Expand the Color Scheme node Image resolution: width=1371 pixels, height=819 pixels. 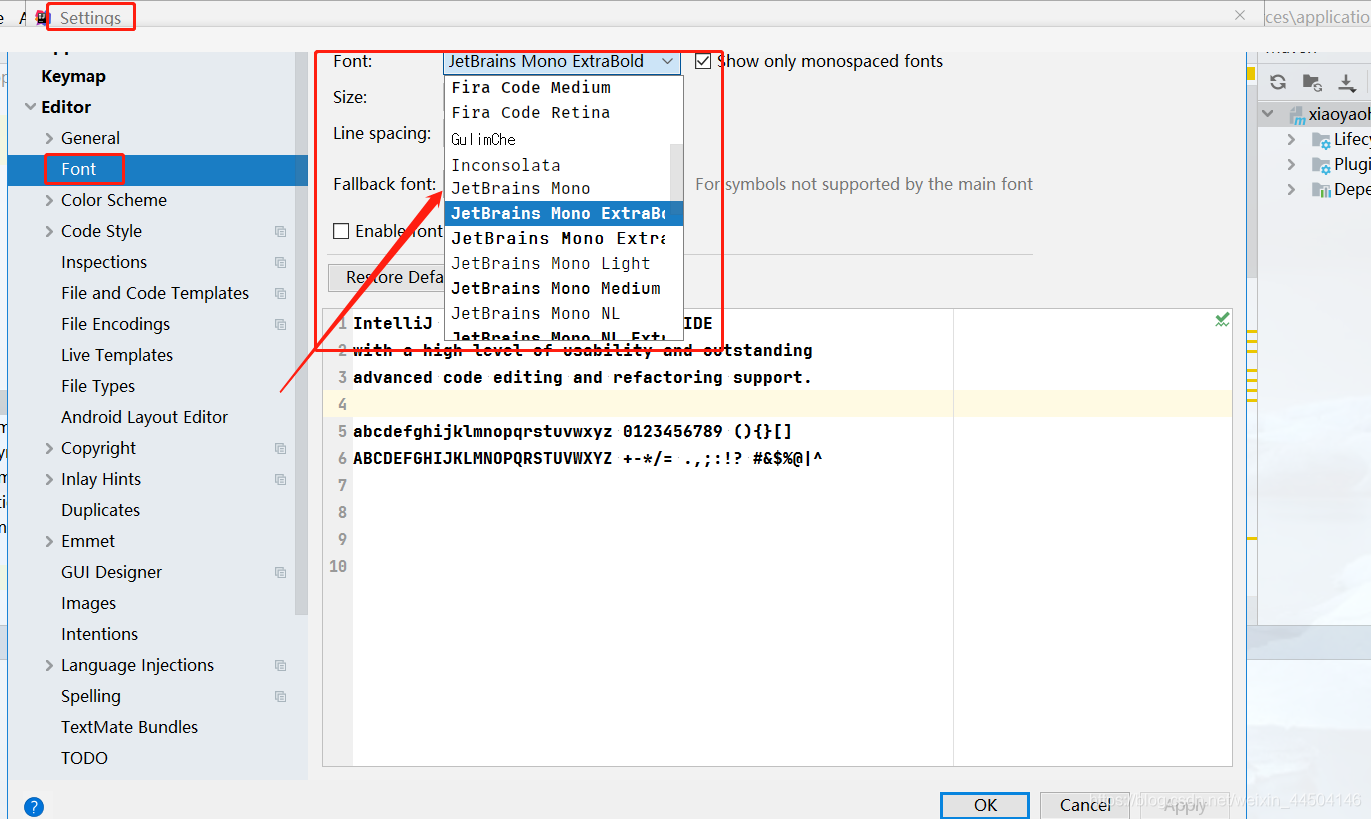tap(49, 200)
